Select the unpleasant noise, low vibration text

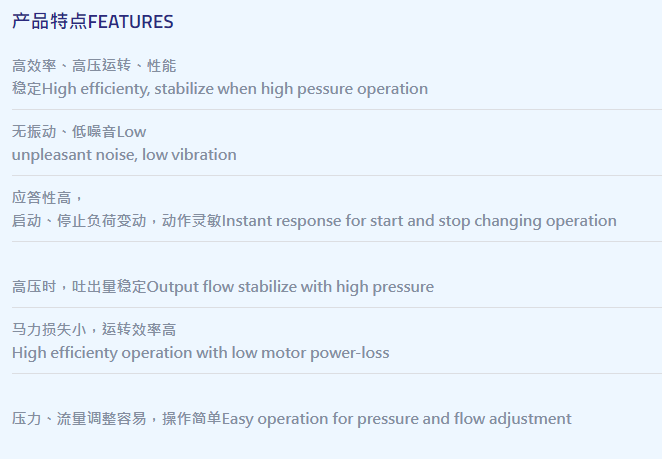(x=124, y=155)
